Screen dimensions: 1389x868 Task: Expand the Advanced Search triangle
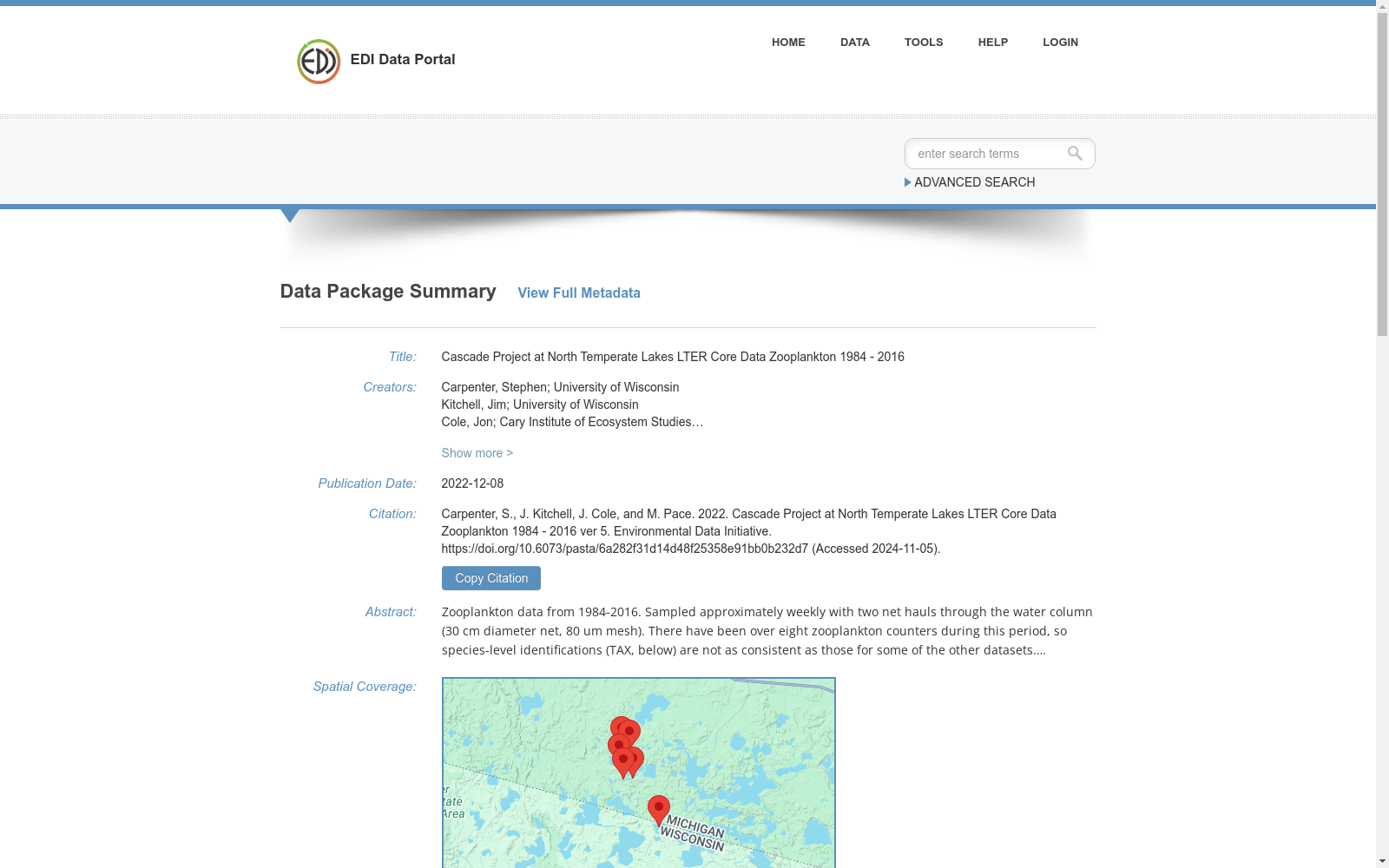pyautogui.click(x=908, y=182)
